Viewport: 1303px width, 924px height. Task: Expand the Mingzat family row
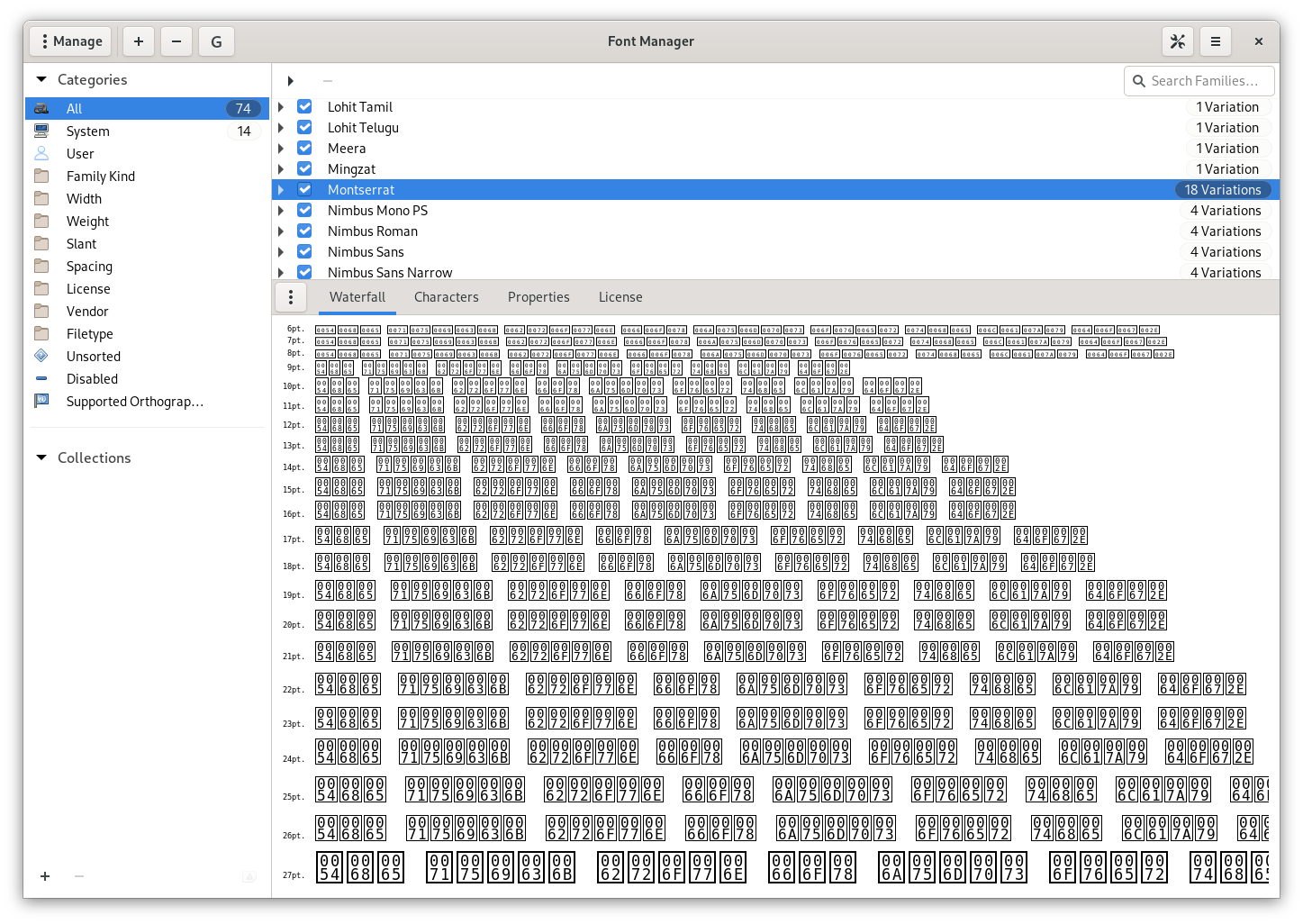pyautogui.click(x=281, y=168)
